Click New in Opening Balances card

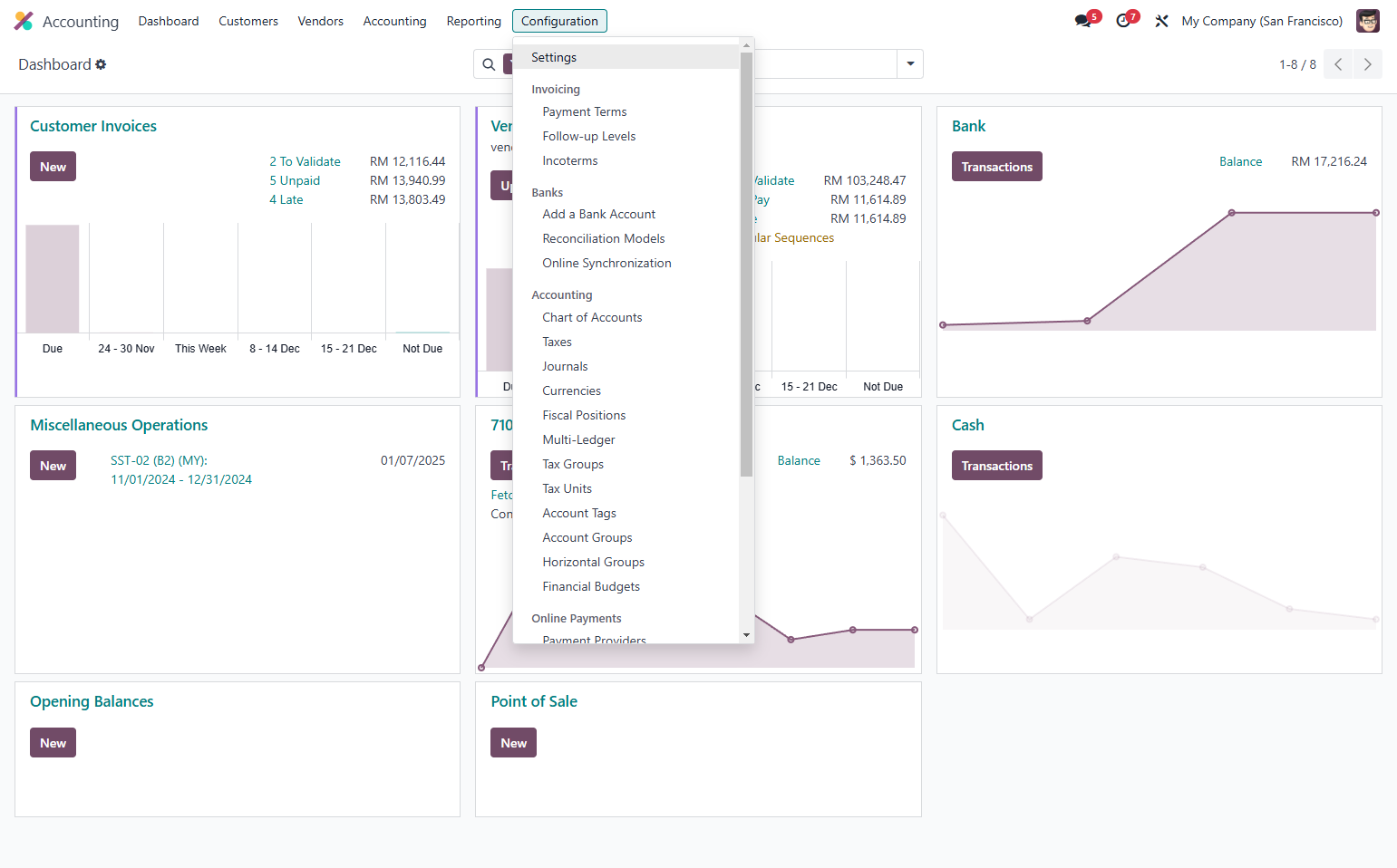click(53, 743)
